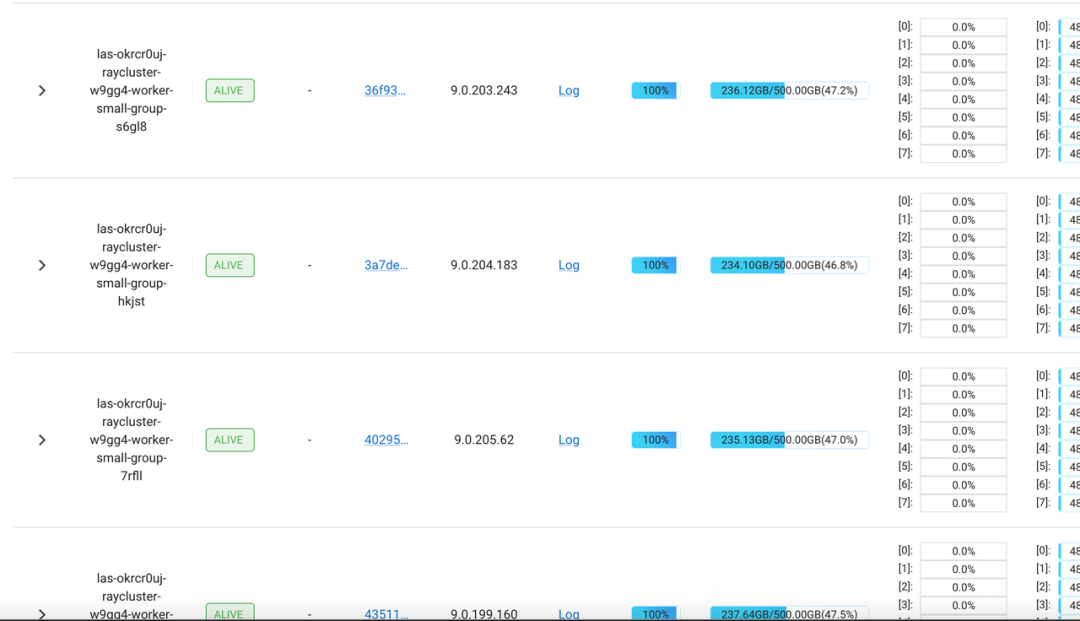This screenshot has height=621, width=1080.
Task: Click memory bar showing 234.10GB/500.00GB(46.8%)
Action: pyautogui.click(x=789, y=265)
